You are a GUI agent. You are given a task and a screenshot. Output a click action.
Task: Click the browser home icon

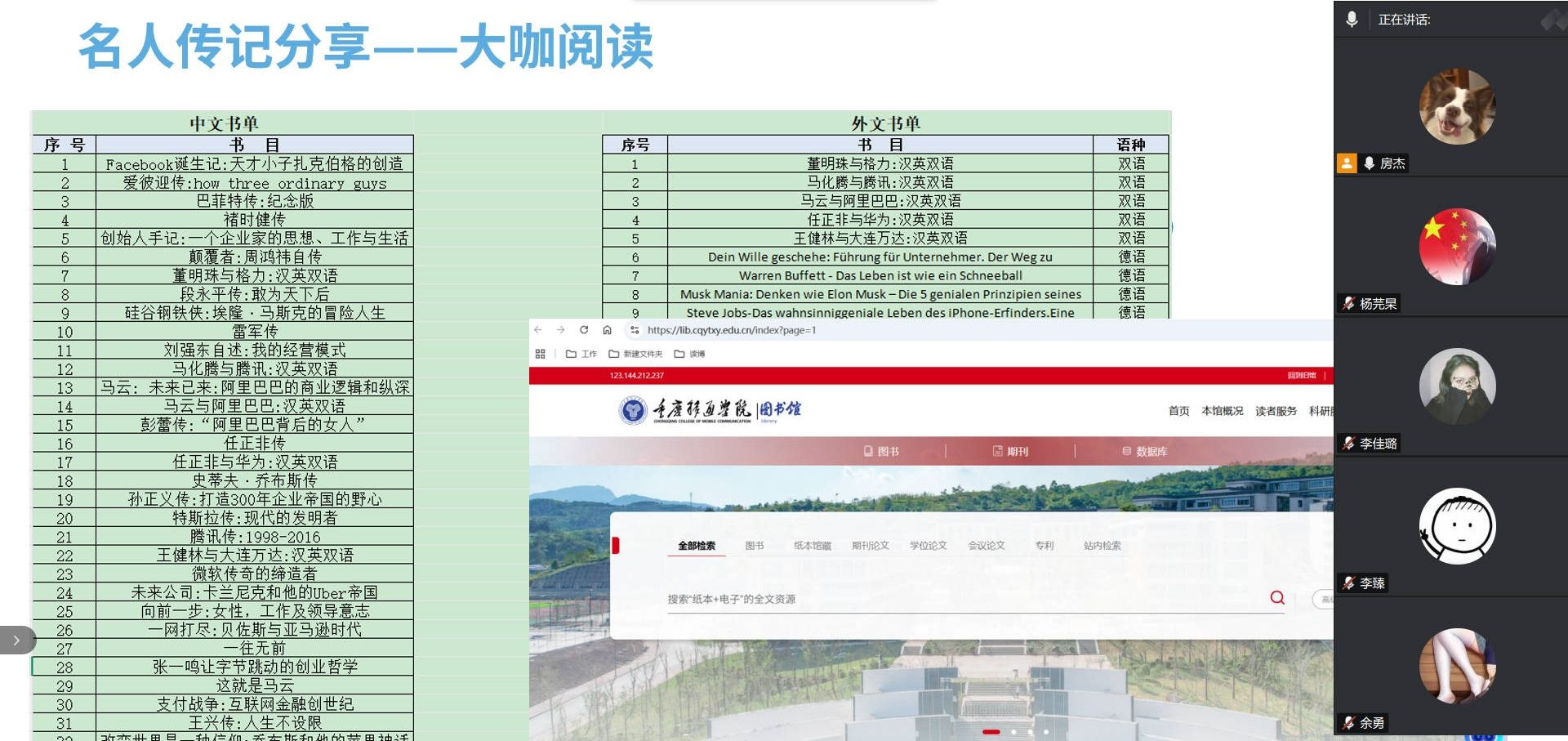pos(607,330)
